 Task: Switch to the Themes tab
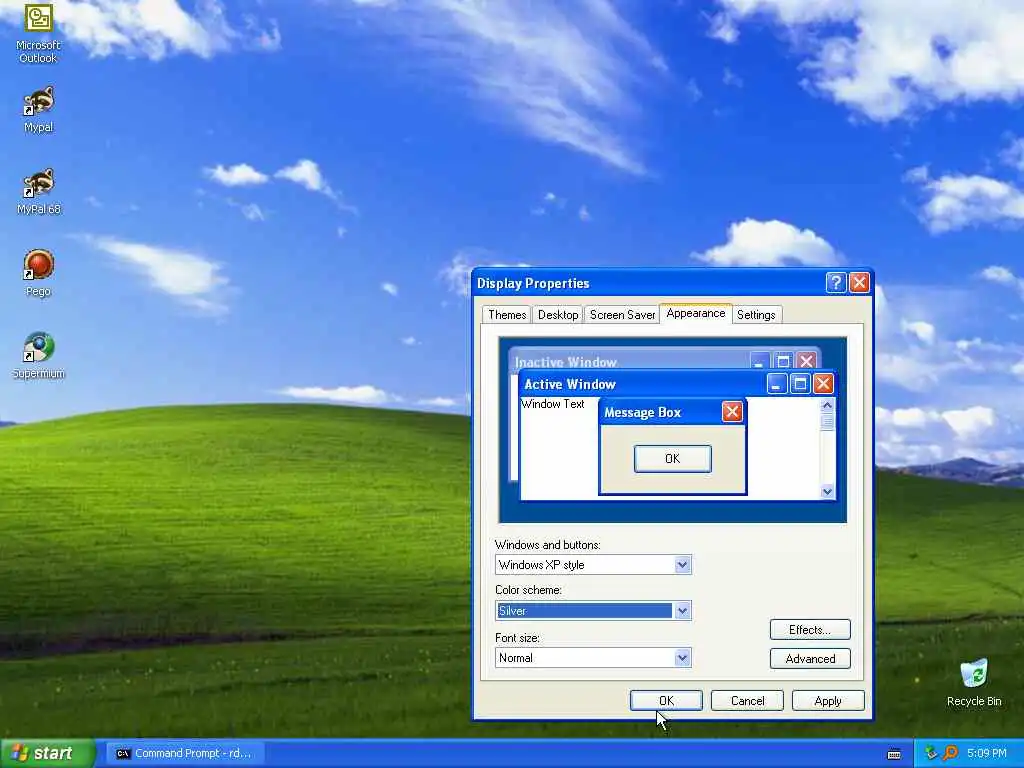click(x=507, y=315)
